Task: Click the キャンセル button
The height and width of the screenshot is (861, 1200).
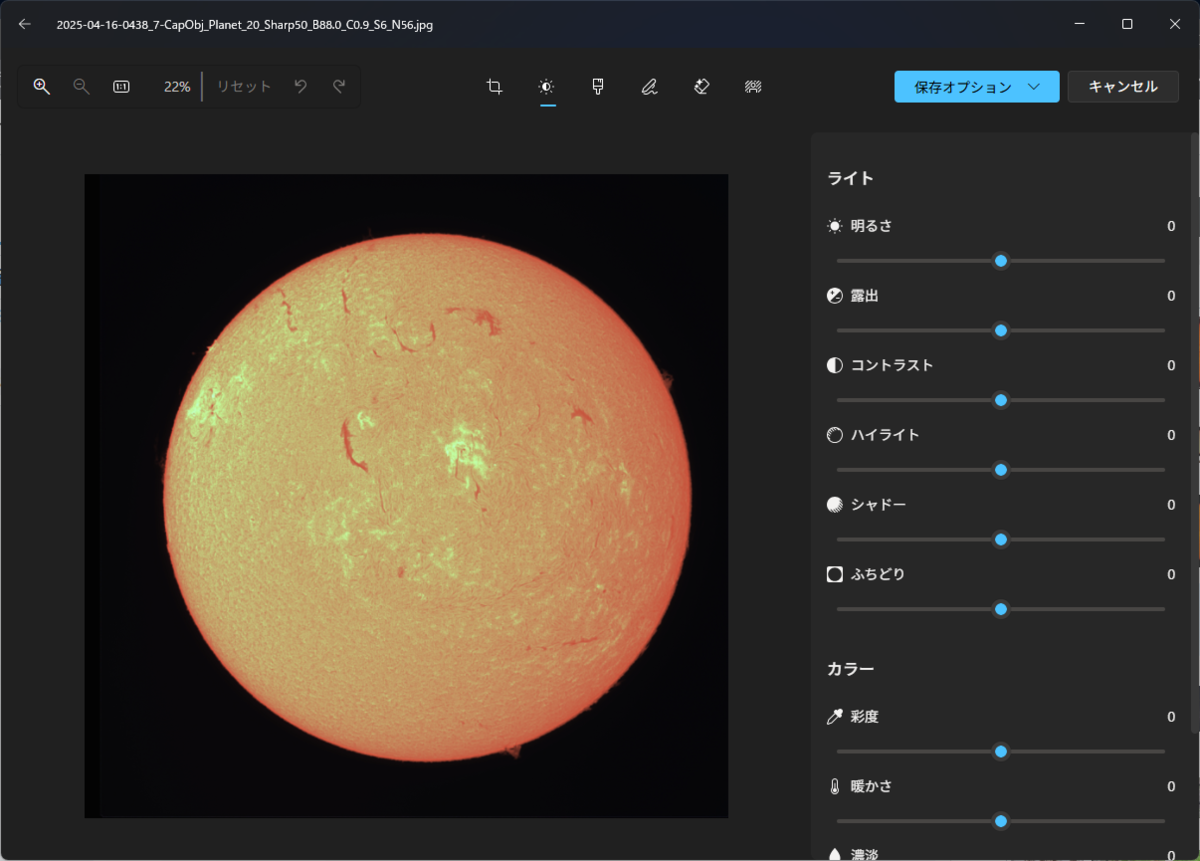Action: (x=1122, y=87)
